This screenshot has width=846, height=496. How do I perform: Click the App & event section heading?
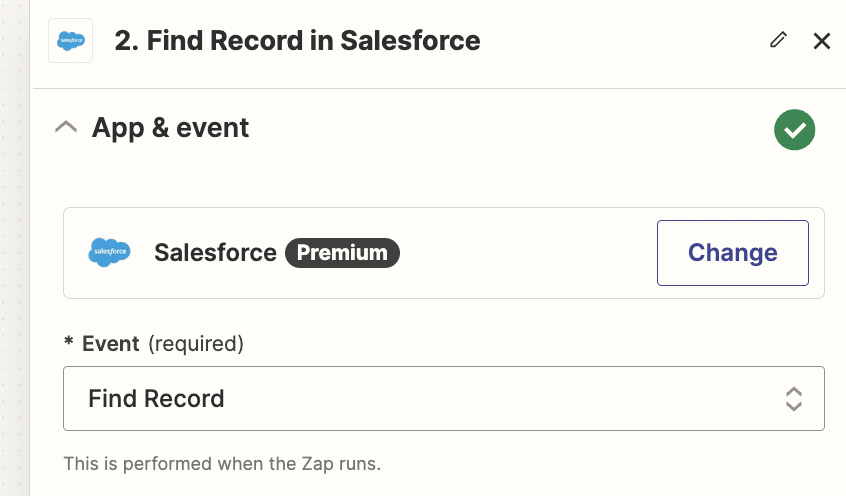point(170,128)
